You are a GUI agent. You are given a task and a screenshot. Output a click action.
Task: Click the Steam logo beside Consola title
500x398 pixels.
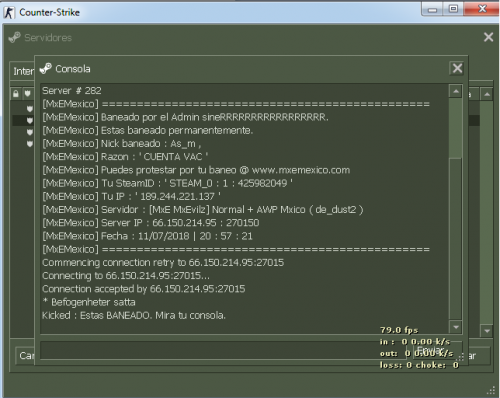click(x=45, y=69)
